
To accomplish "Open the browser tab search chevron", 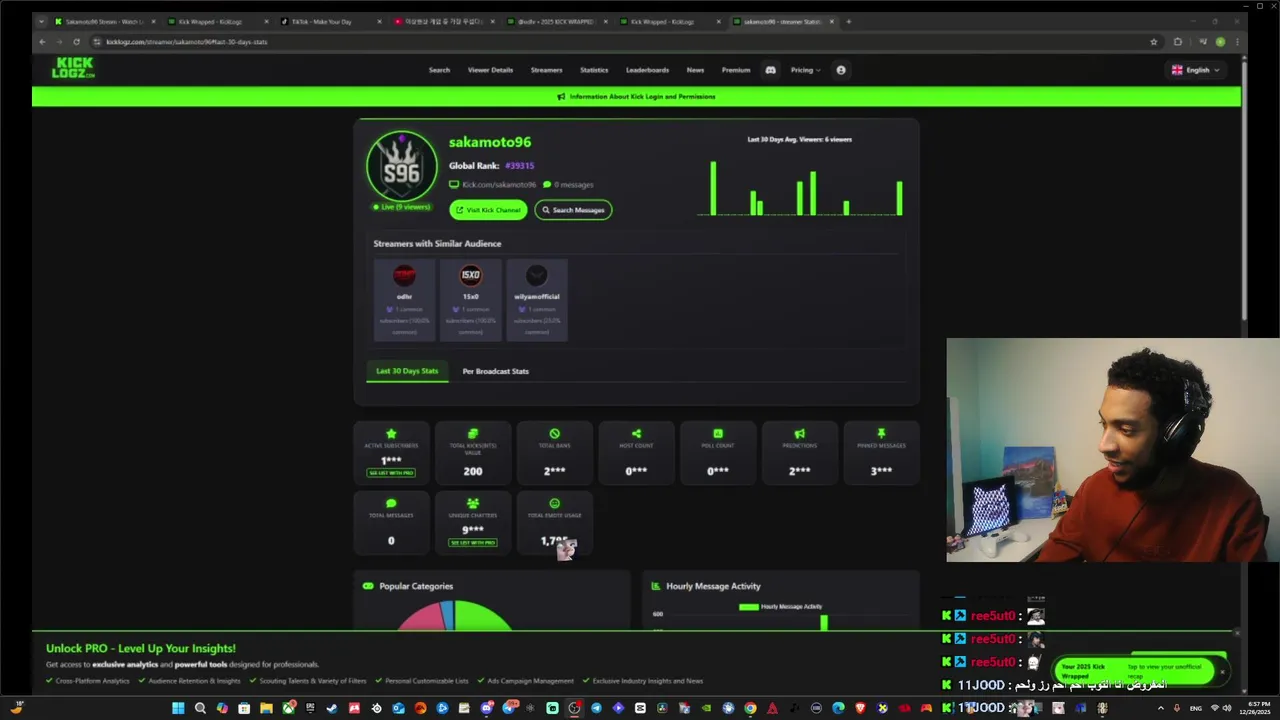I will tap(41, 21).
